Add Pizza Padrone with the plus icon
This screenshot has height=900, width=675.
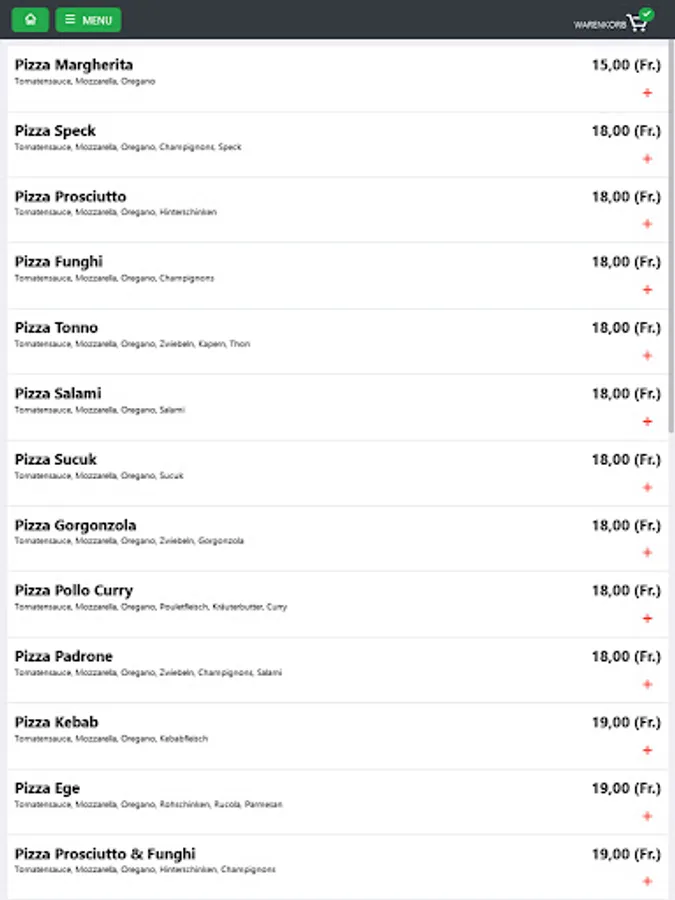tap(647, 684)
